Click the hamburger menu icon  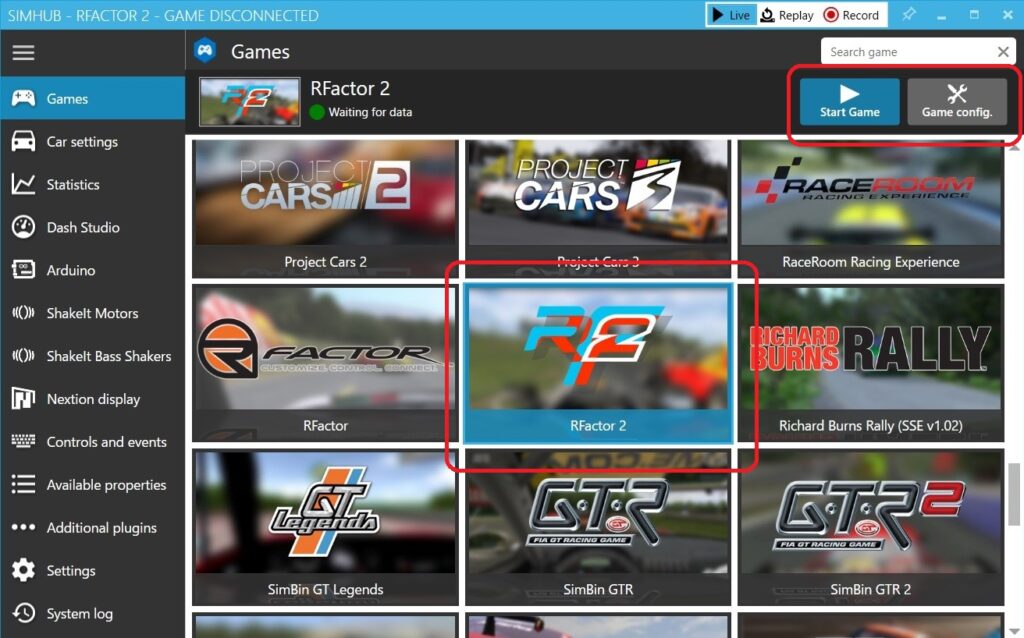(x=23, y=53)
